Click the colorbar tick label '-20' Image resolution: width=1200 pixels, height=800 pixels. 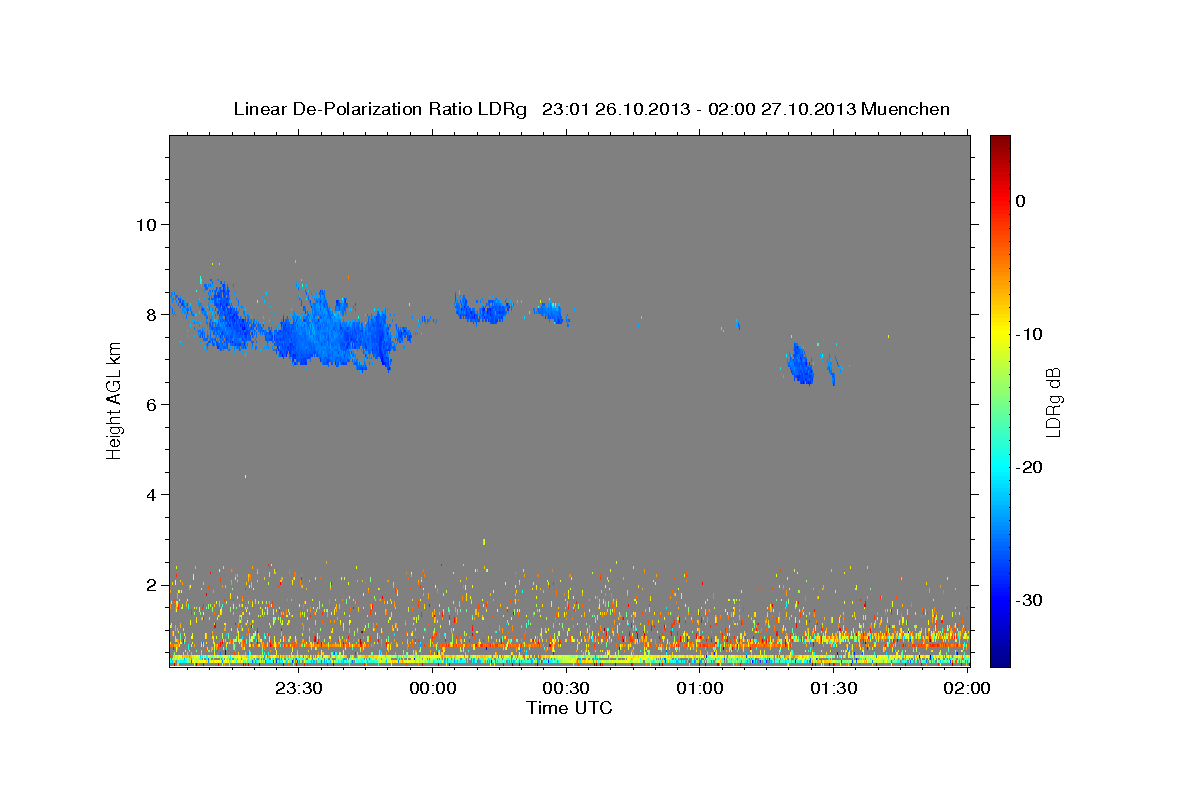[x=1030, y=467]
